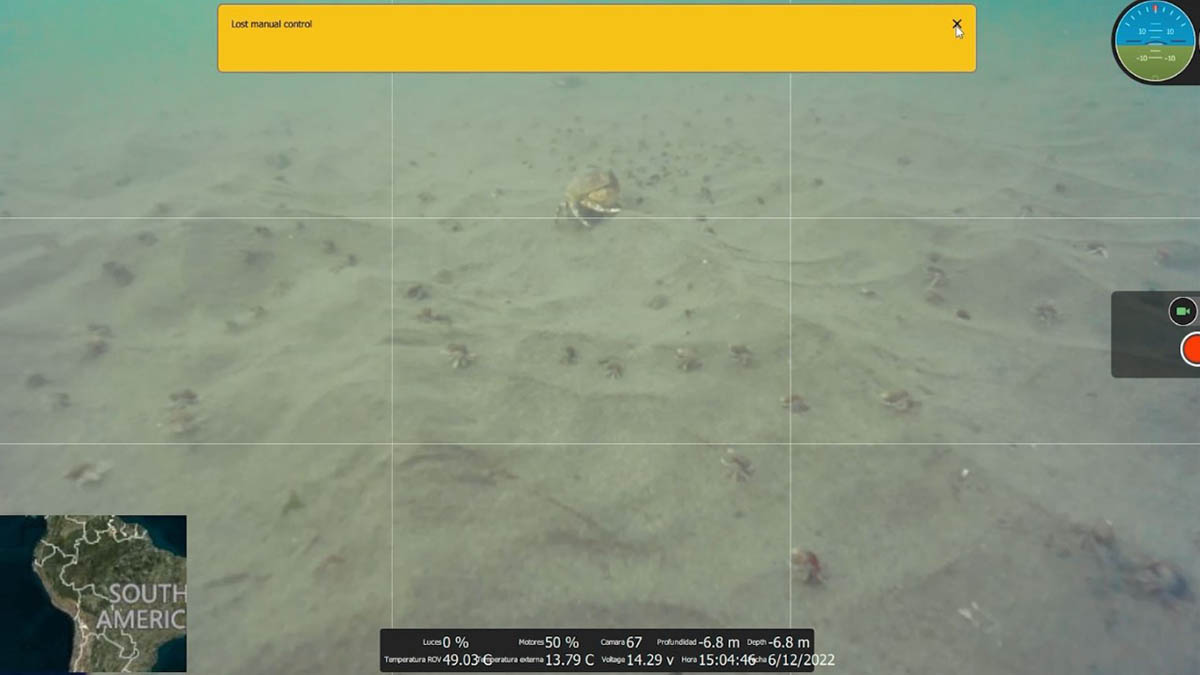
Task: Click the reddish crab at feed bottom
Action: 807,565
